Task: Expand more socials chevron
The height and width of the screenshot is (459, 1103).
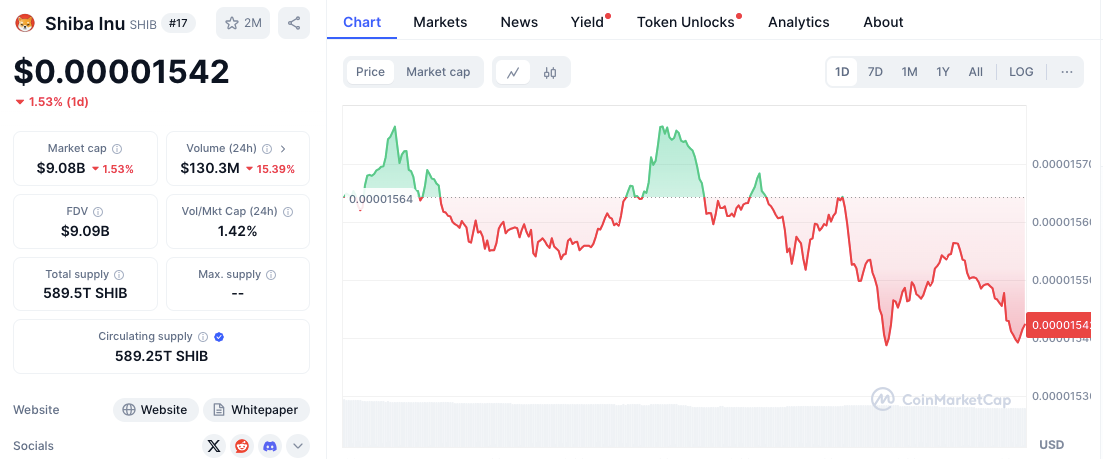Action: pyautogui.click(x=298, y=446)
